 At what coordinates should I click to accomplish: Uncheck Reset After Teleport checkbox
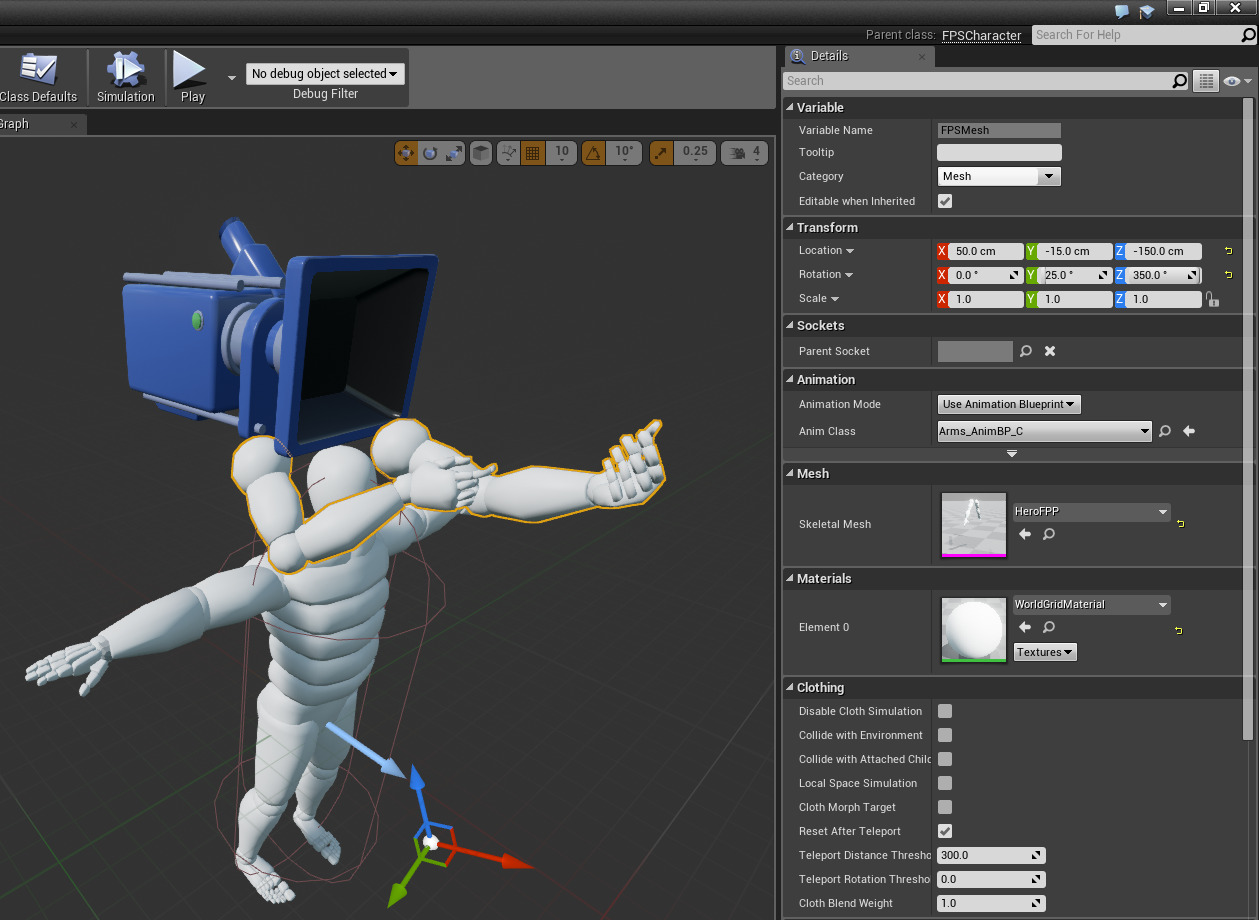(945, 831)
